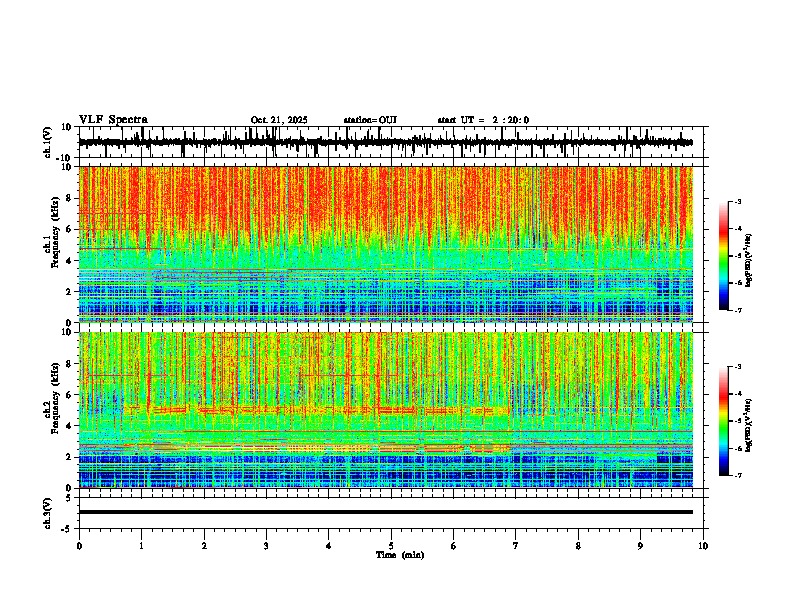
Task: Click the ch.1 voltage waveform trace
Action: click(x=385, y=142)
